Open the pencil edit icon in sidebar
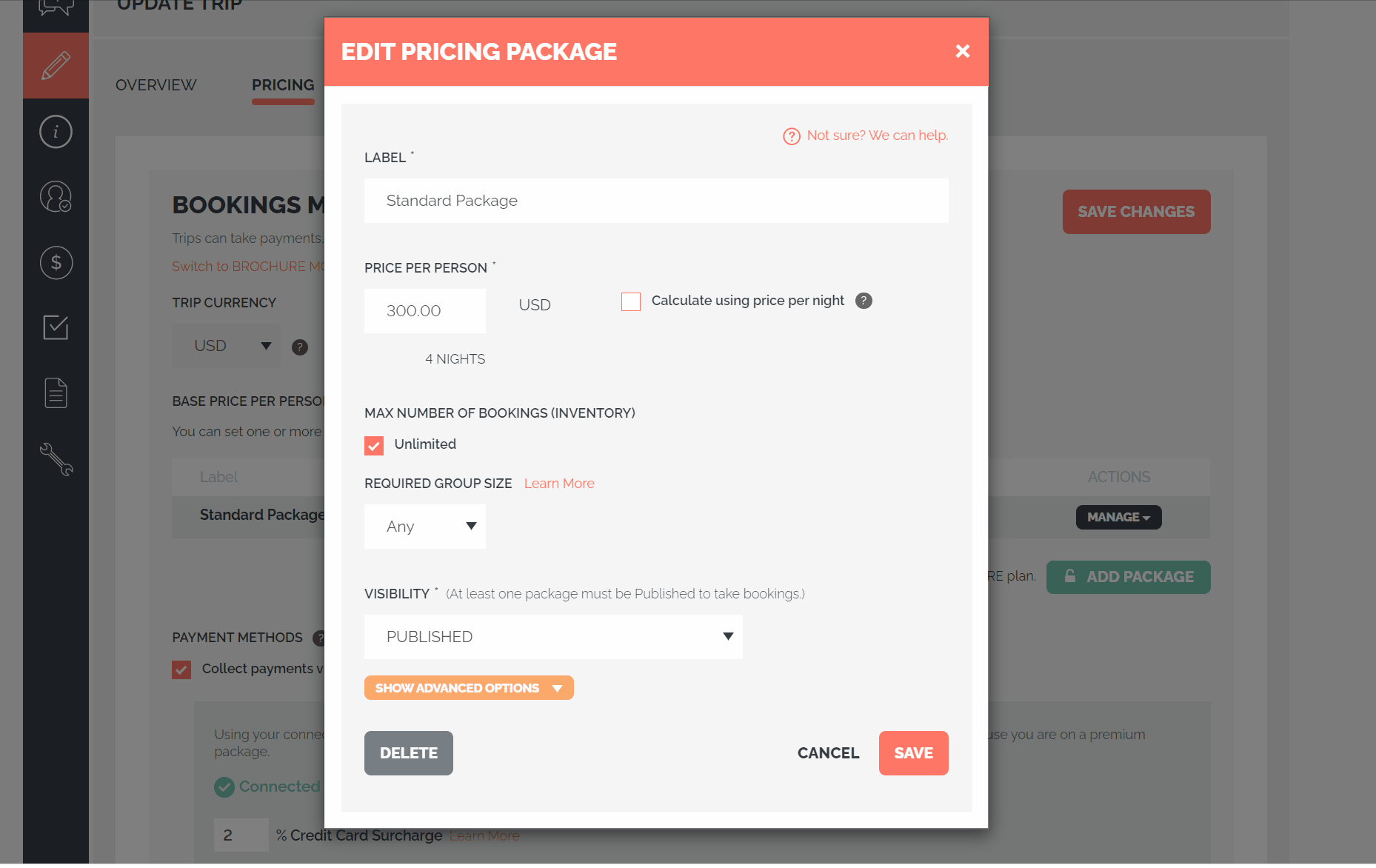The height and width of the screenshot is (868, 1376). click(56, 66)
